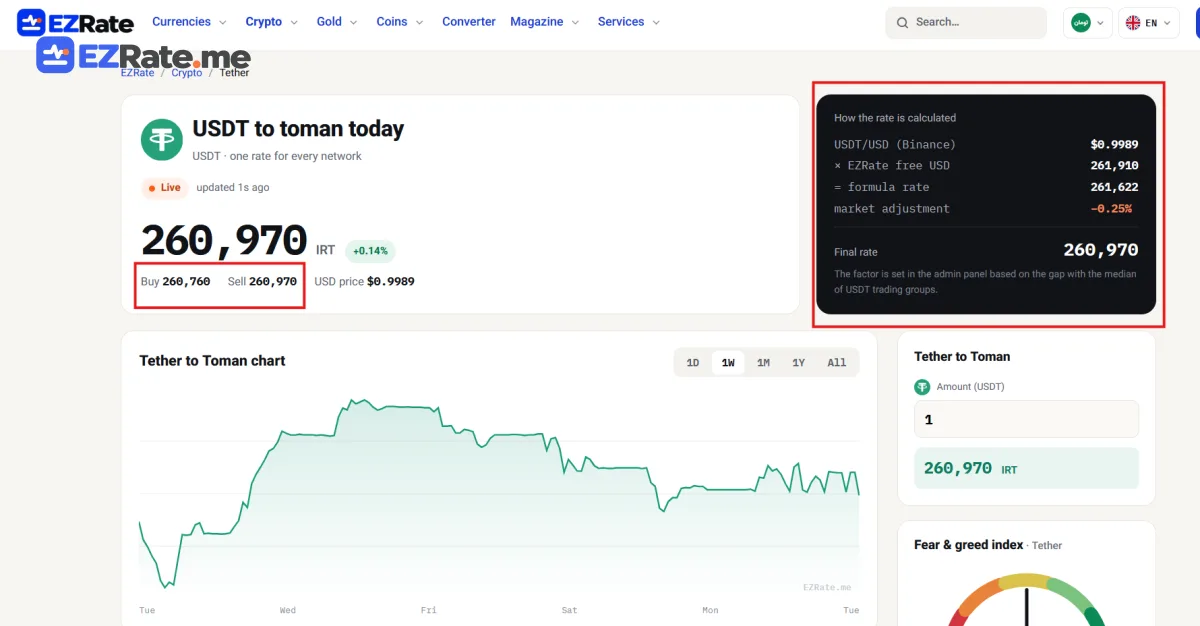Screen dimensions: 1200x626
Task: Expand the Coins menu
Action: [x=400, y=22]
